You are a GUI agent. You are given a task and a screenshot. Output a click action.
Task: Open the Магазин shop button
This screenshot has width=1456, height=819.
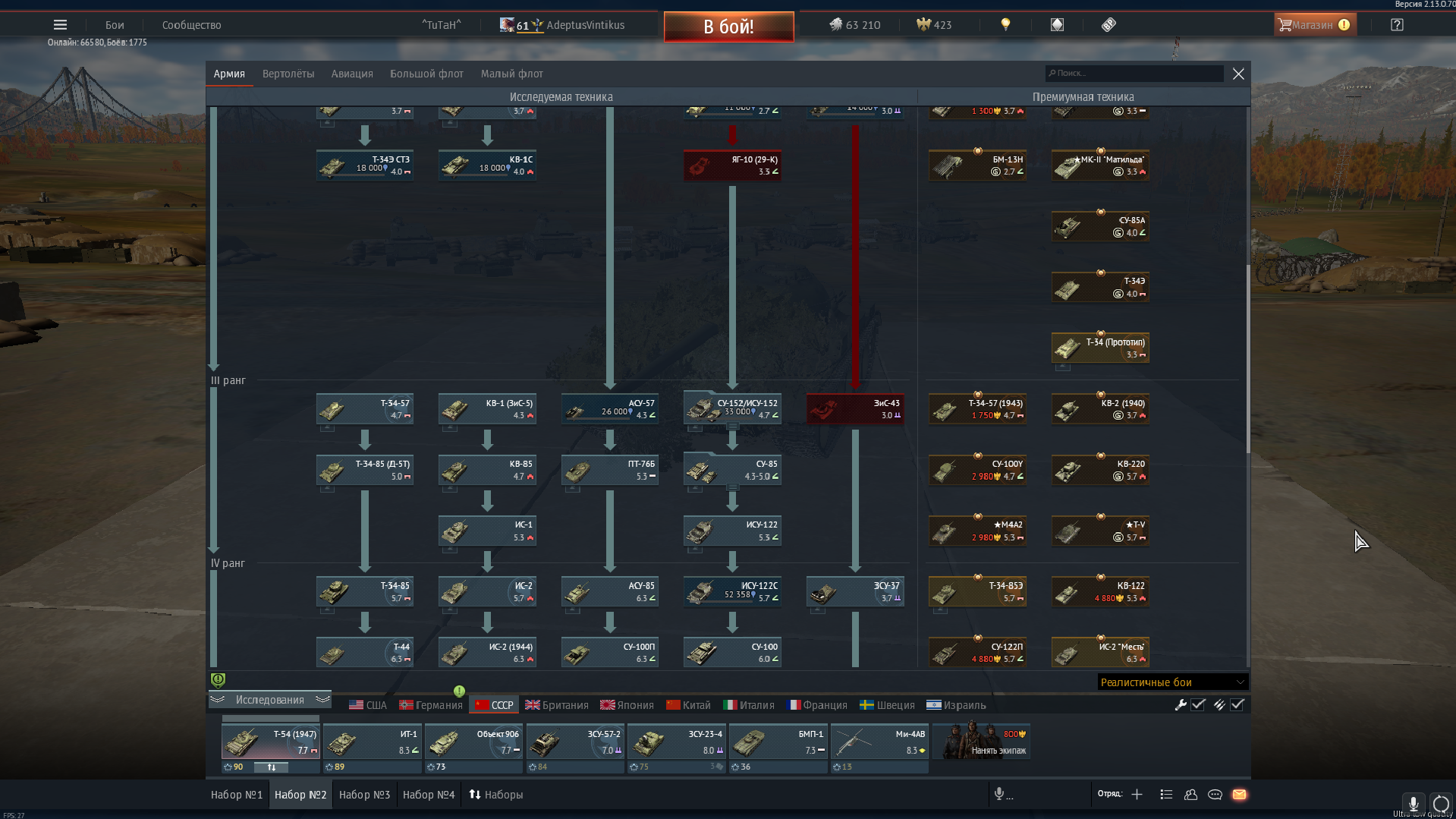point(1314,25)
